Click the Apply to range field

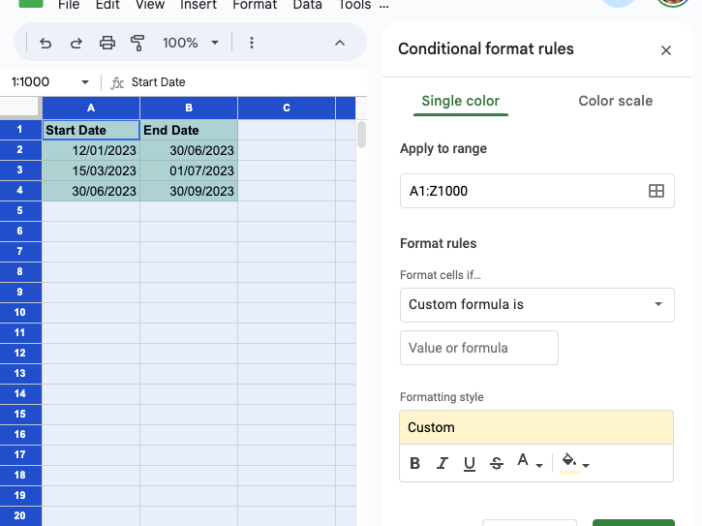point(537,191)
